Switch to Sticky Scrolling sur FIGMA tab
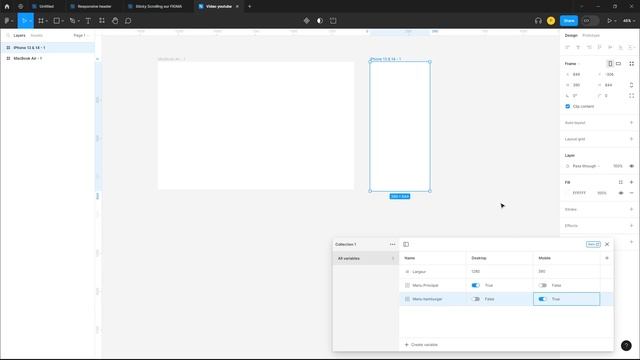 (158, 6)
